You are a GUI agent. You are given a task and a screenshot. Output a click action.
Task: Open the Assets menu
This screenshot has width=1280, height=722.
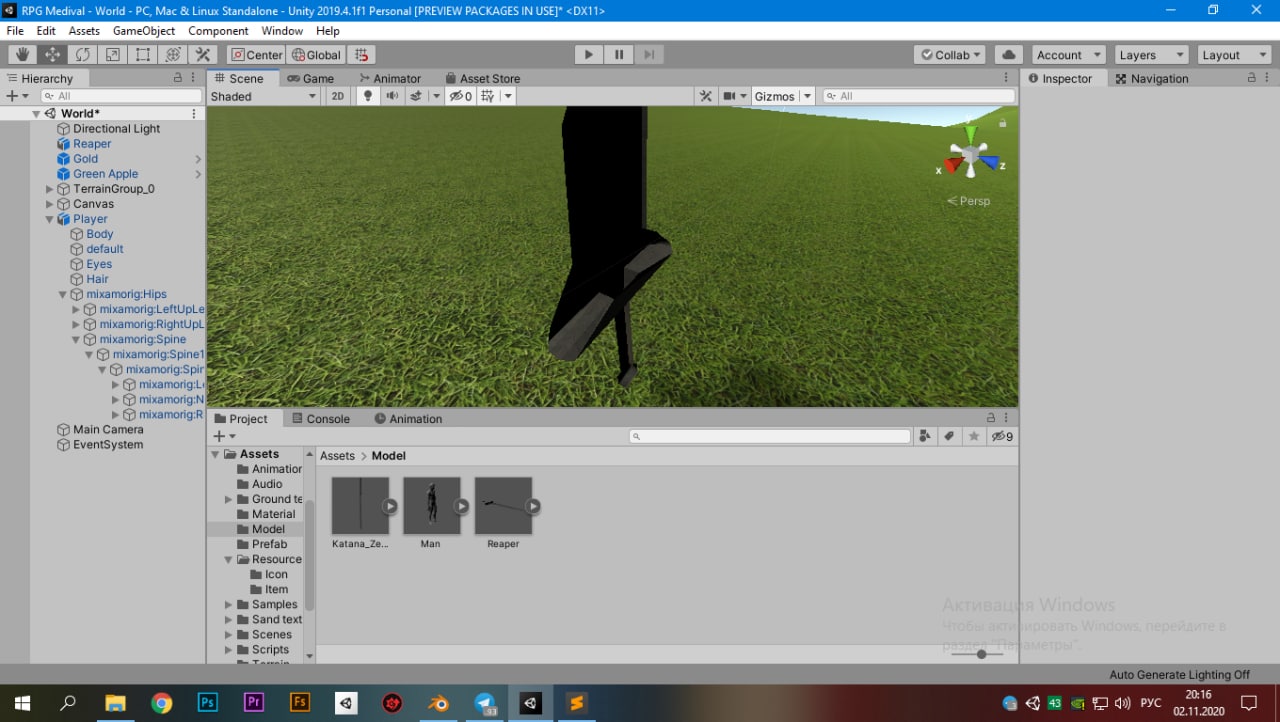(84, 31)
